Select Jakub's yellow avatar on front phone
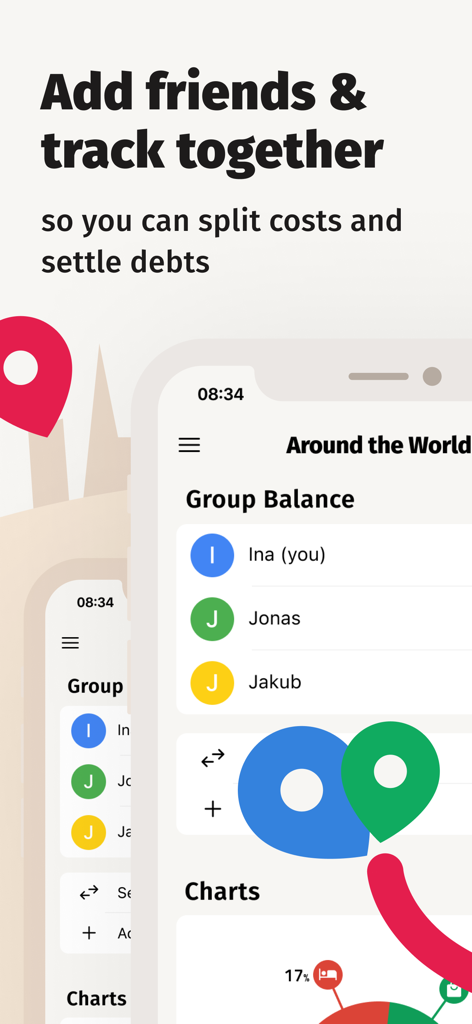The image size is (472, 1024). click(x=212, y=682)
